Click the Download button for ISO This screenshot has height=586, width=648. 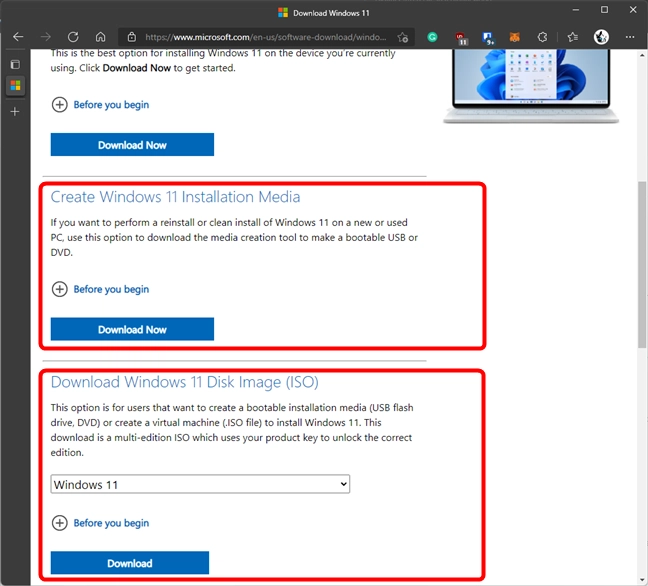point(130,563)
